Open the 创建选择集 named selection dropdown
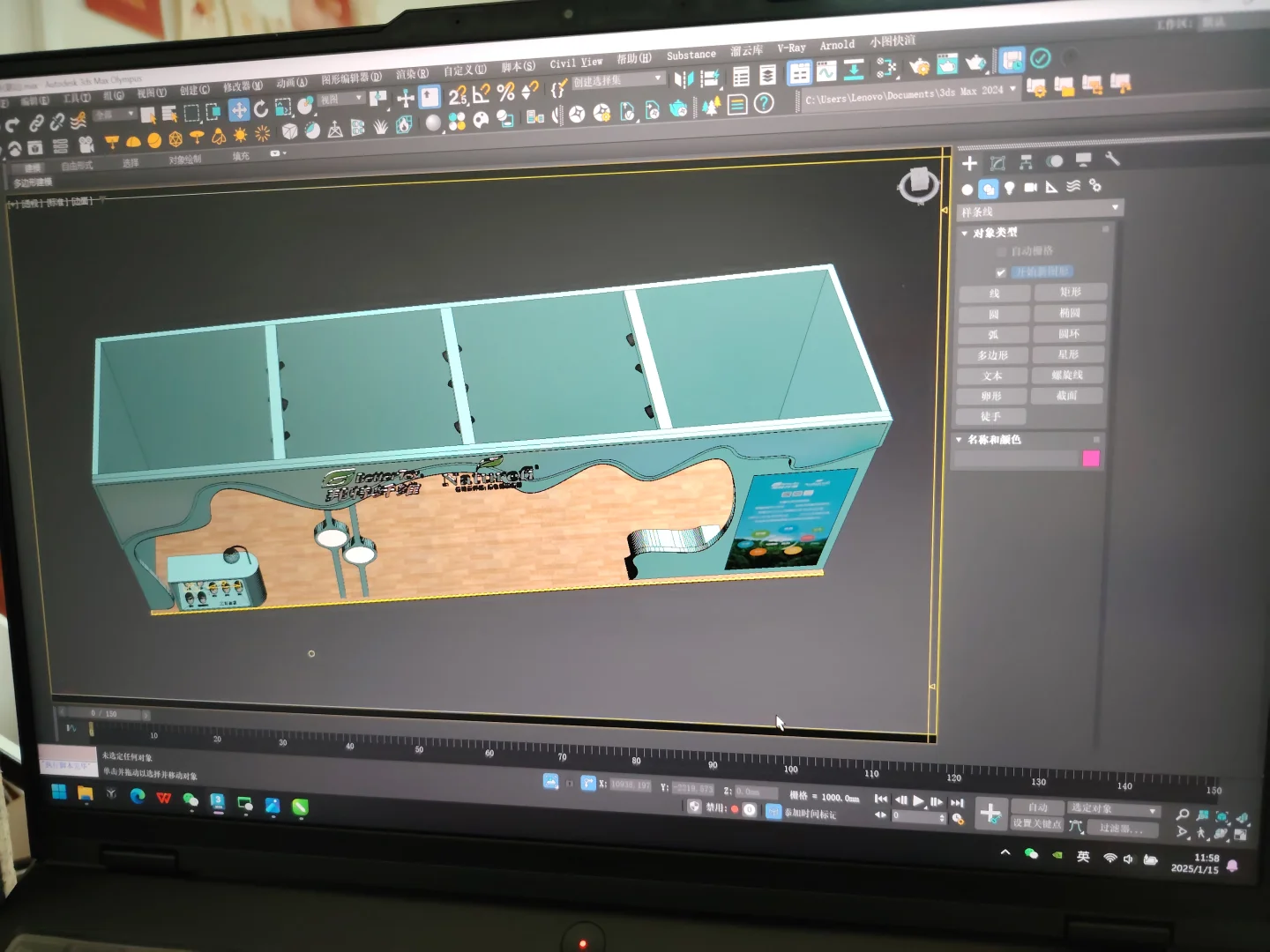The height and width of the screenshot is (952, 1270). tap(618, 80)
